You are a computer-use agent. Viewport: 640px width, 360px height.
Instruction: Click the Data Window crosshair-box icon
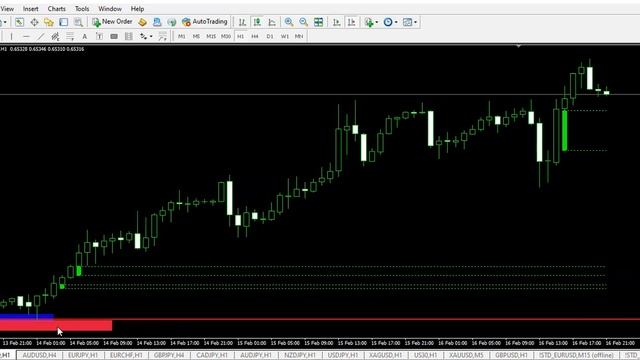coord(34,22)
